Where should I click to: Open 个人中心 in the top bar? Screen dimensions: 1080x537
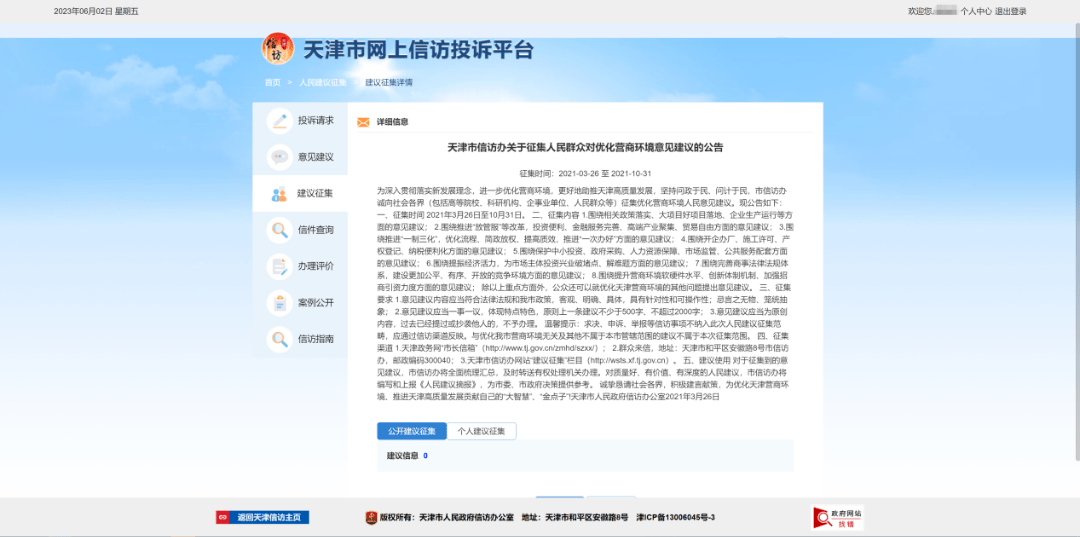click(x=976, y=12)
